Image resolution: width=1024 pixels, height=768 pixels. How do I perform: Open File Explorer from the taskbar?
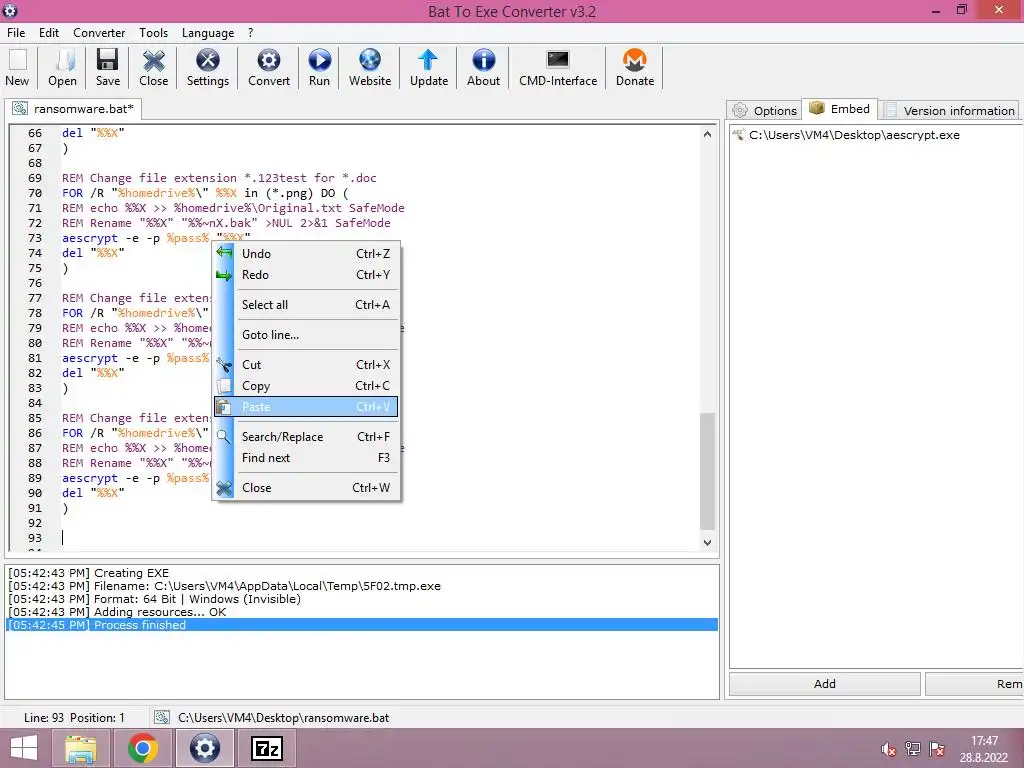(x=81, y=748)
